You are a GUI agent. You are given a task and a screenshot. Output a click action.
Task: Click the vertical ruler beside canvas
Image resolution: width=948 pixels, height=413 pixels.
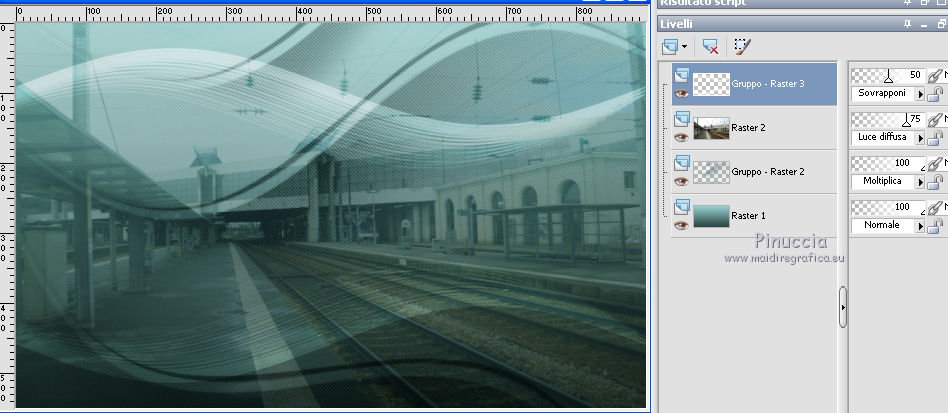point(7,215)
